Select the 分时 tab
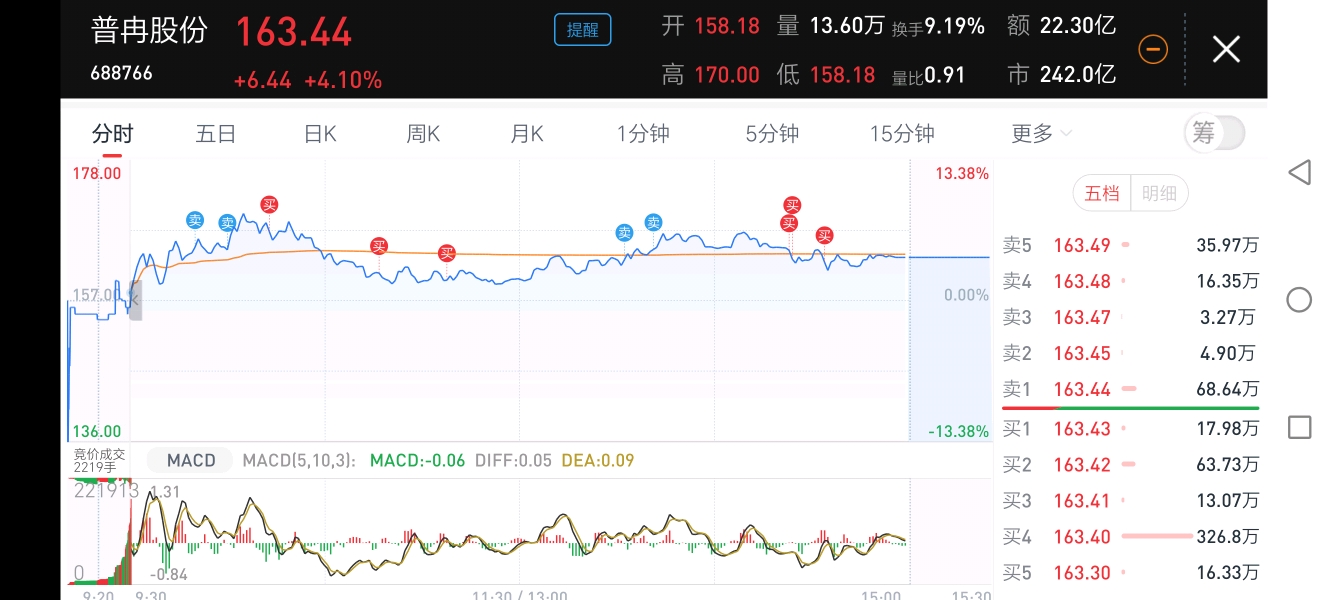 (112, 134)
